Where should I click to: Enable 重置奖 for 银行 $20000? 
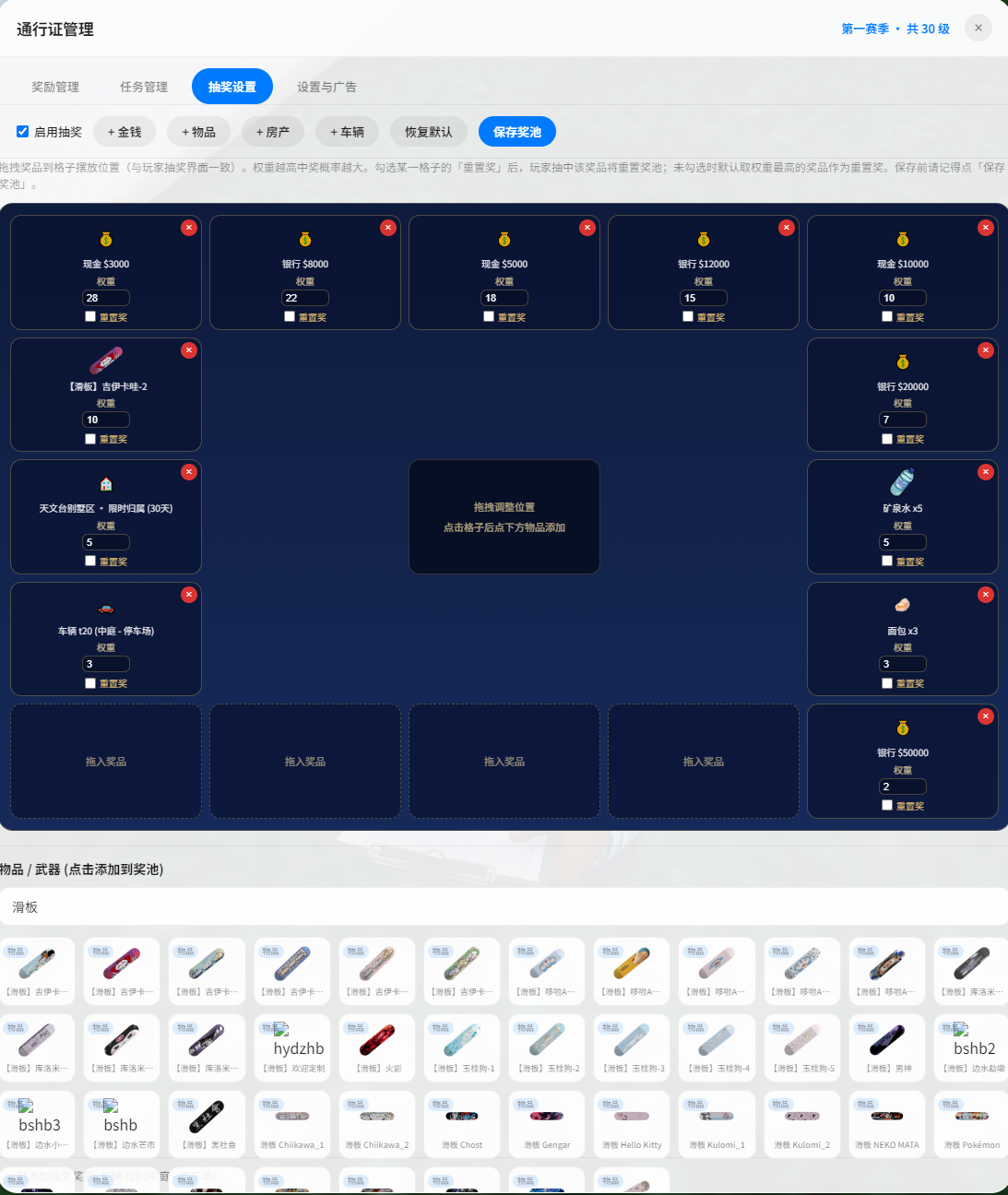click(x=887, y=439)
